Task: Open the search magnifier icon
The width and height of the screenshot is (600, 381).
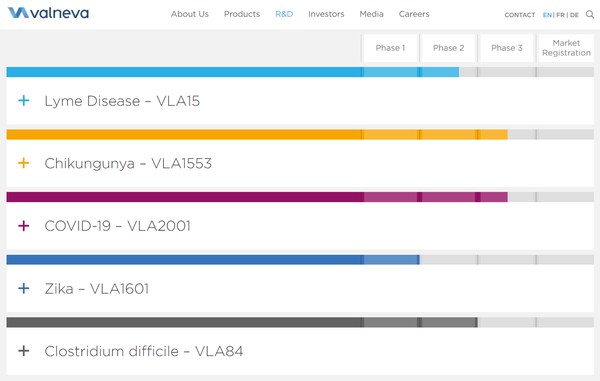Action: click(x=590, y=15)
